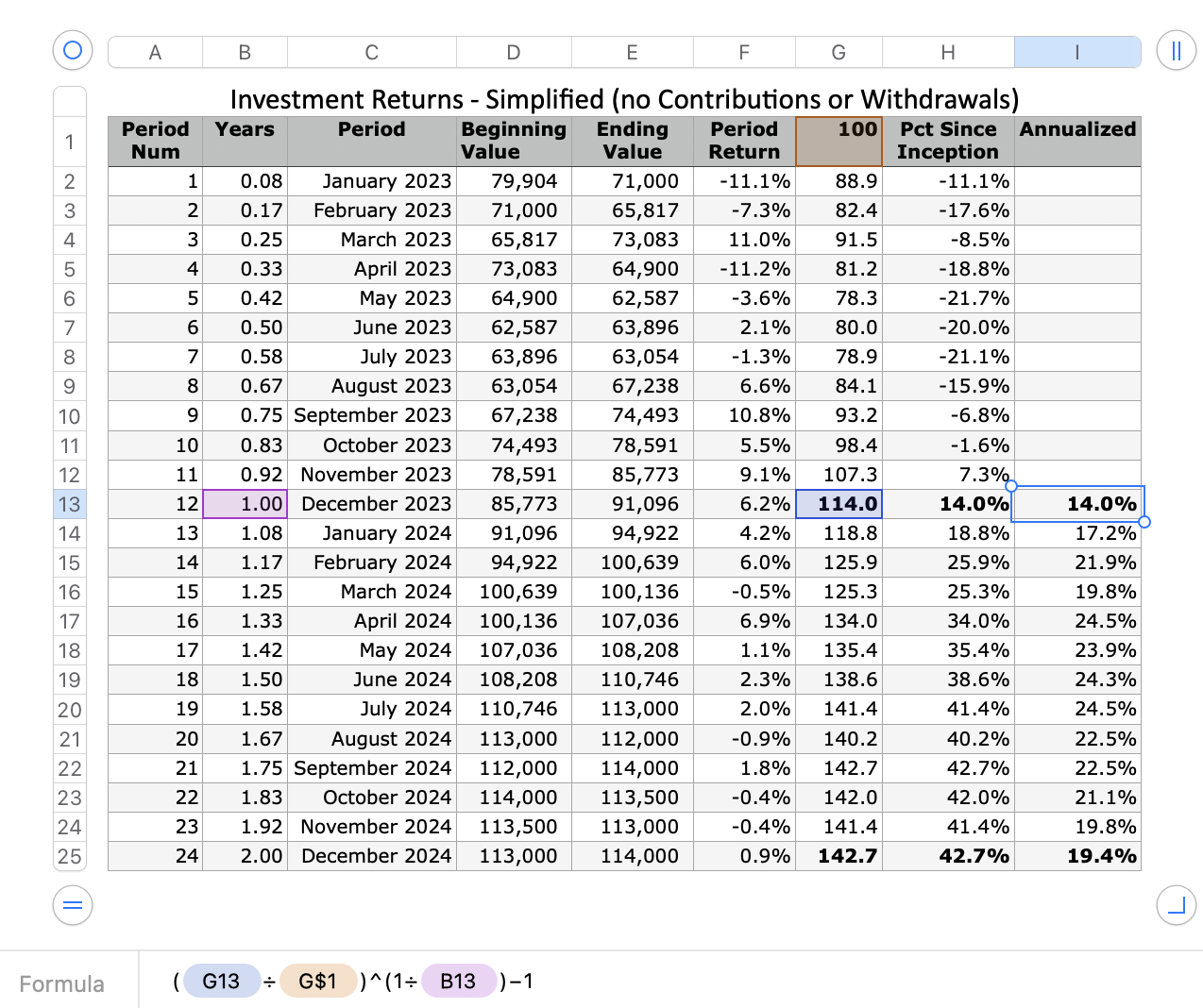The image size is (1203, 1008).
Task: Click the table select-all circle handle
Action: (x=73, y=50)
